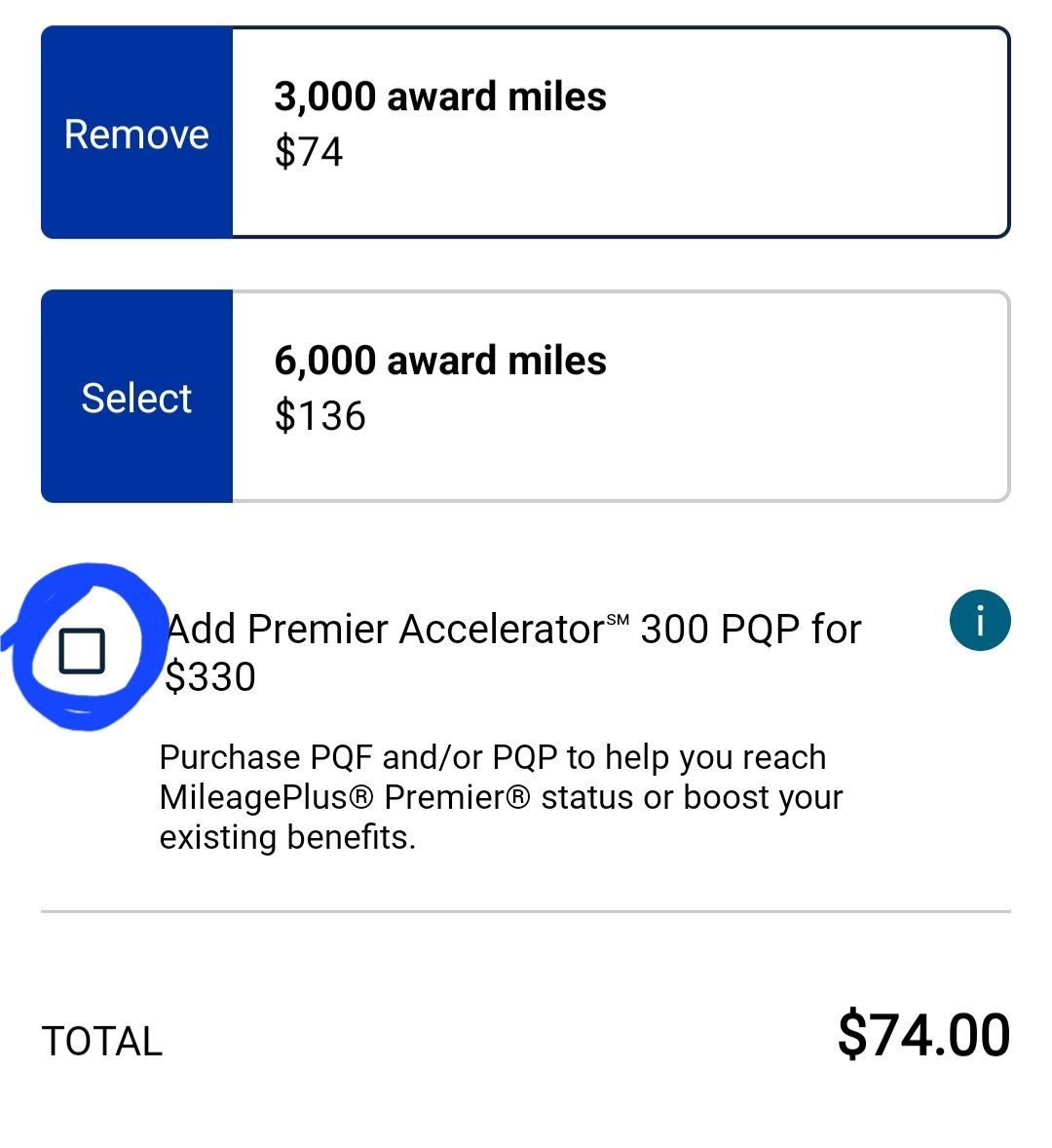The height and width of the screenshot is (1148, 1052).
Task: Click the $74 price under 3,000 miles
Action: (x=309, y=152)
